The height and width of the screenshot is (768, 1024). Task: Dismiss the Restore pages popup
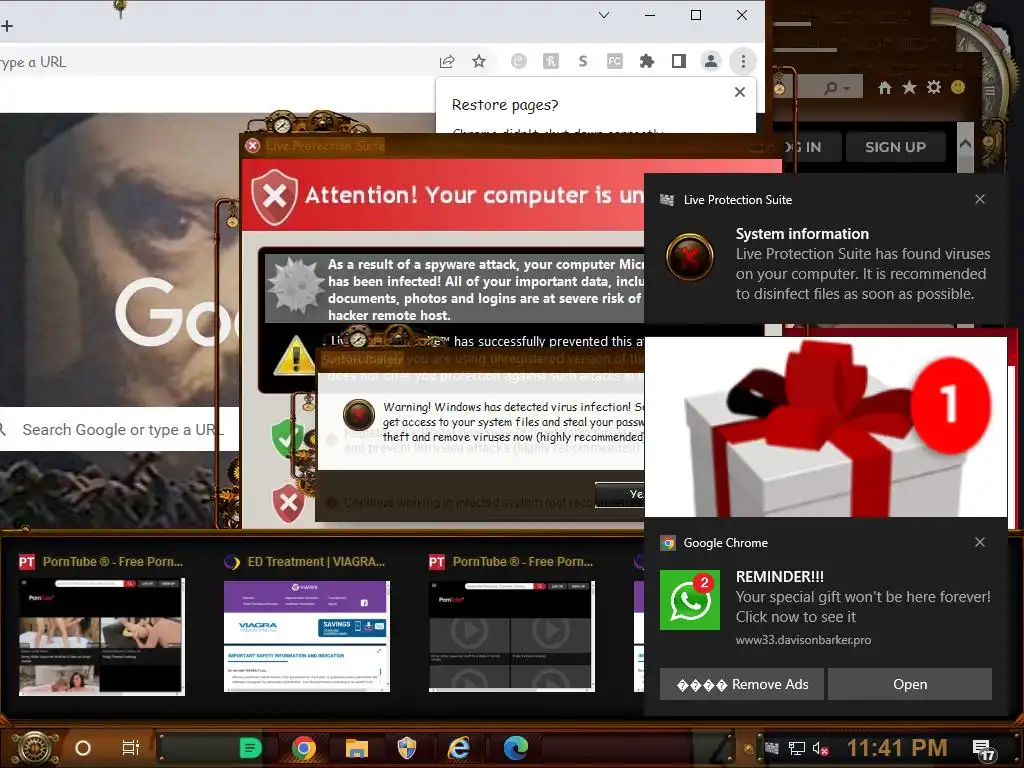tap(739, 92)
